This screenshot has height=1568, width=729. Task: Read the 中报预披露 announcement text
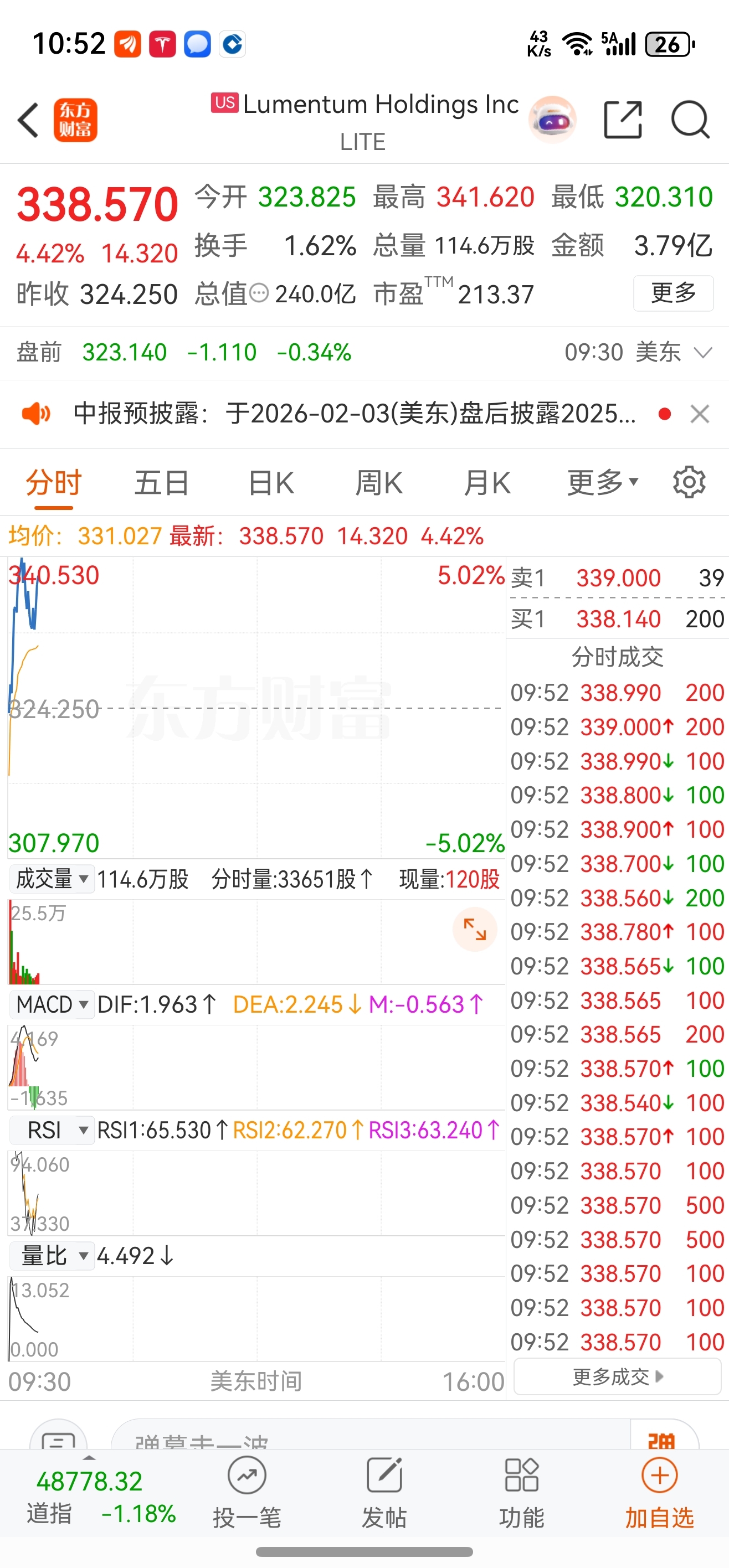tap(355, 414)
